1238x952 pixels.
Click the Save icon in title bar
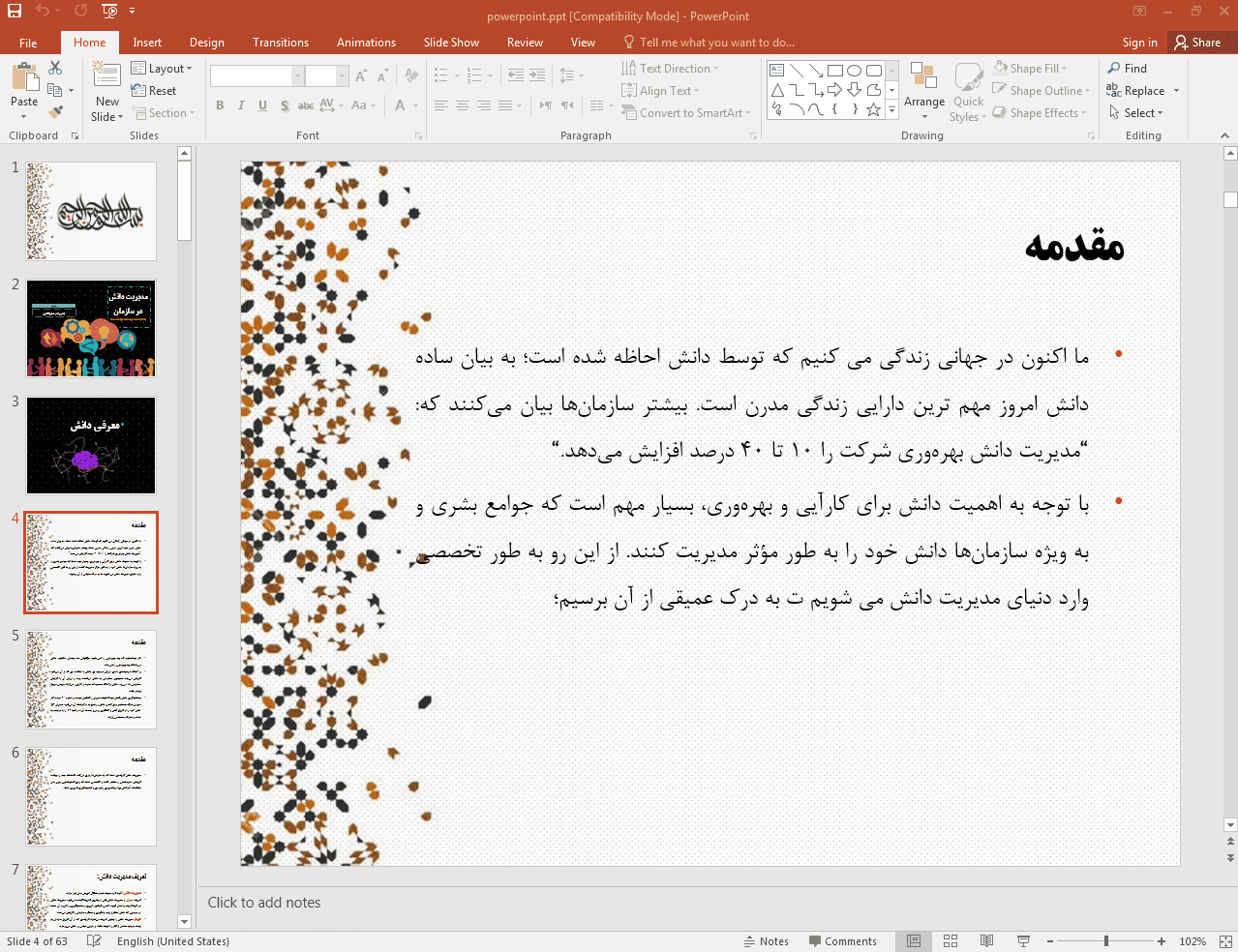15,11
